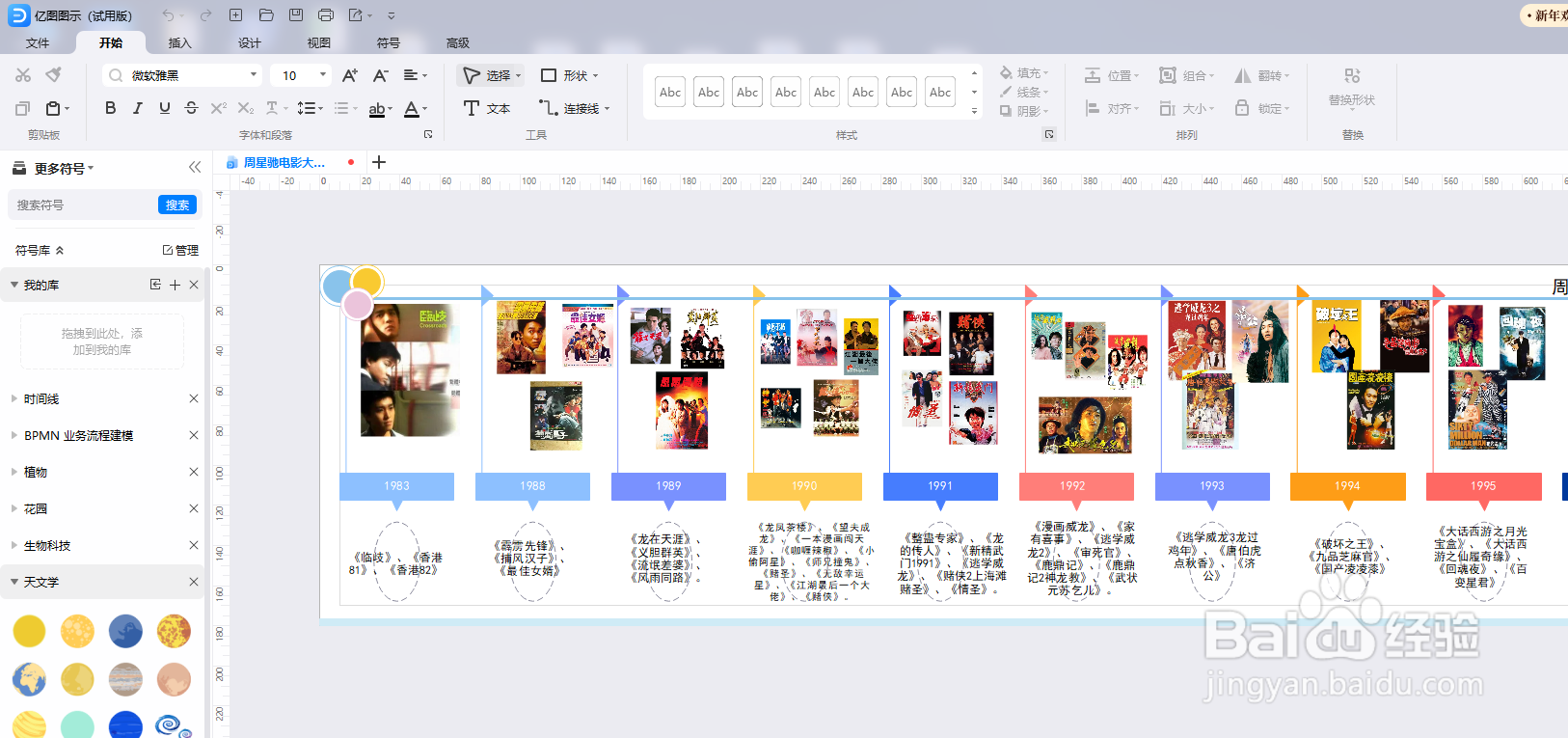Copy using the copy icon

(23, 108)
